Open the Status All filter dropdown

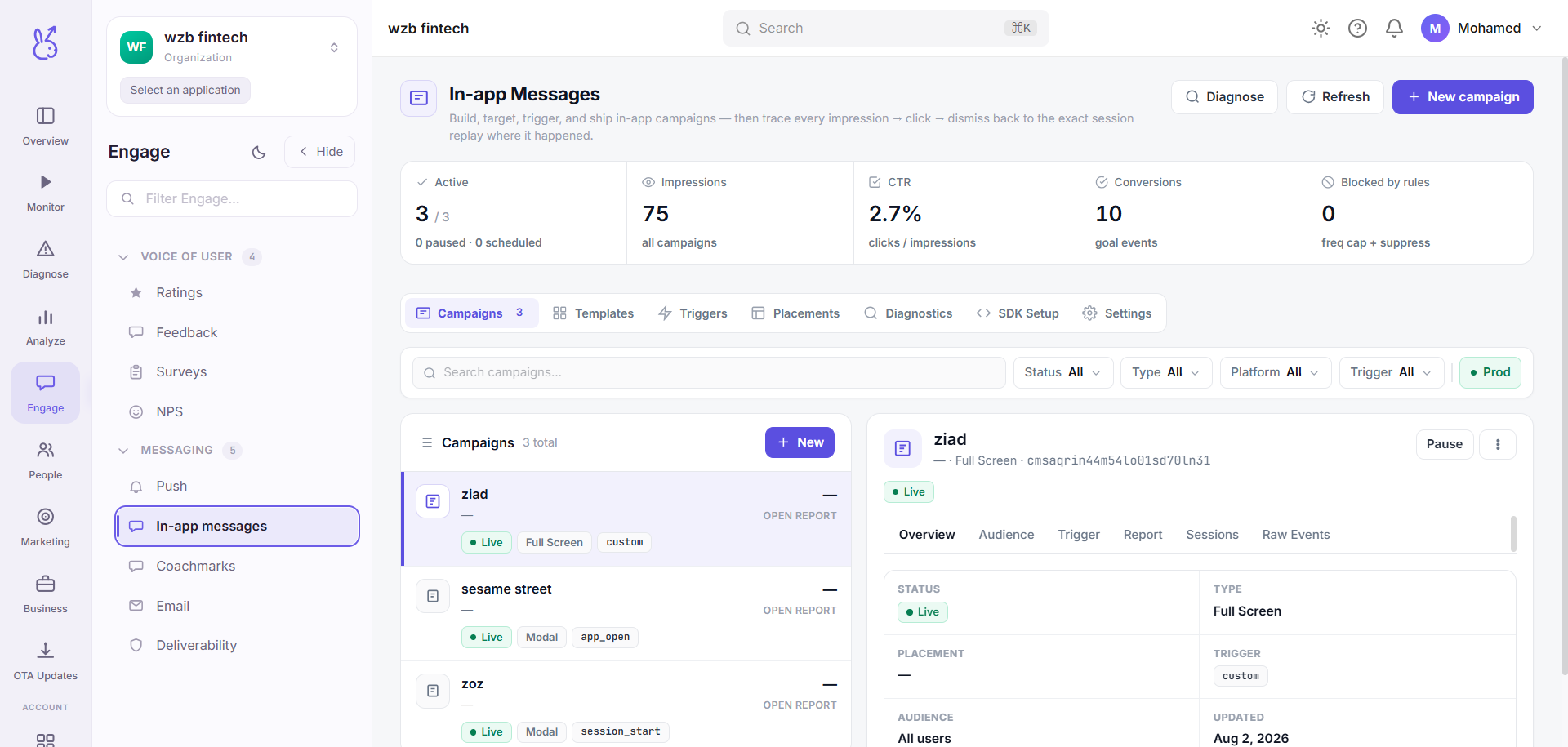pyautogui.click(x=1063, y=372)
